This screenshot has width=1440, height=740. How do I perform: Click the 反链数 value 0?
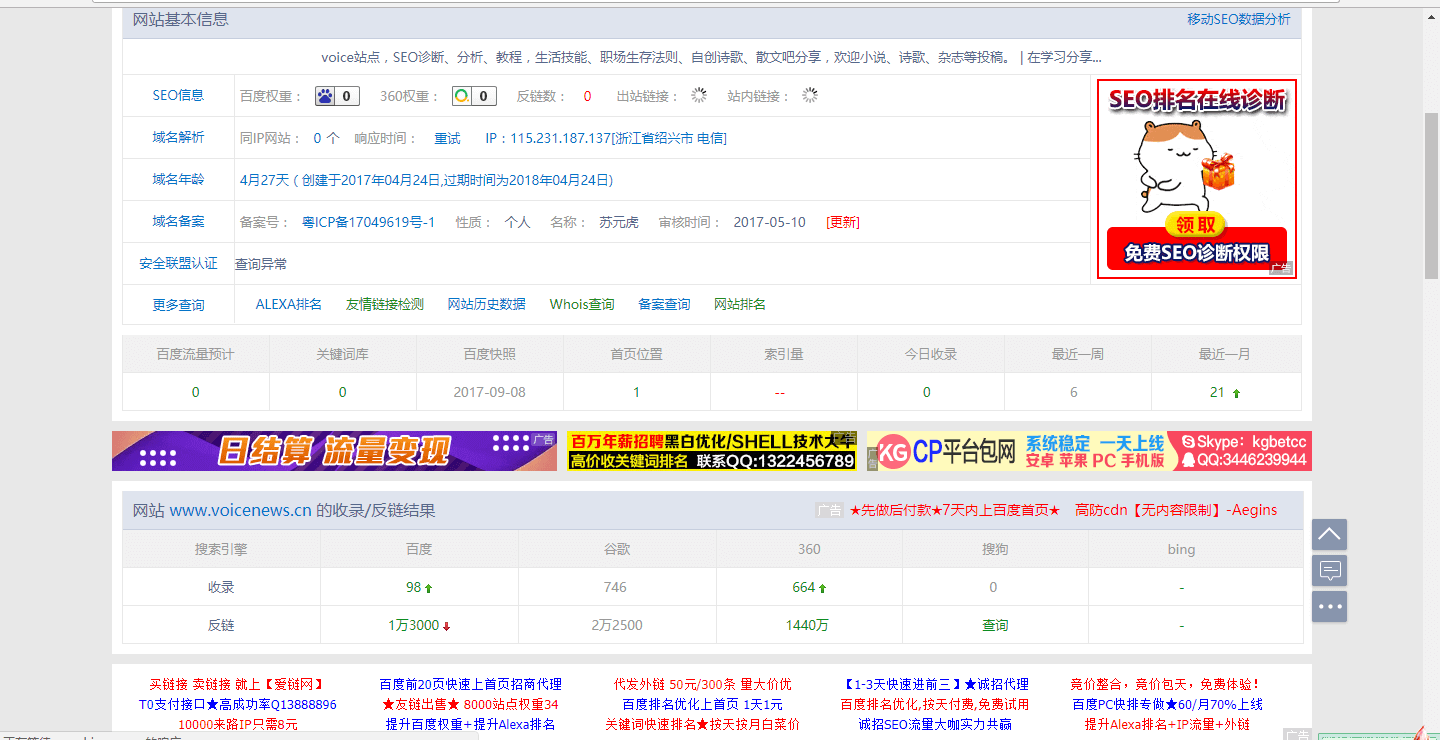(x=587, y=96)
